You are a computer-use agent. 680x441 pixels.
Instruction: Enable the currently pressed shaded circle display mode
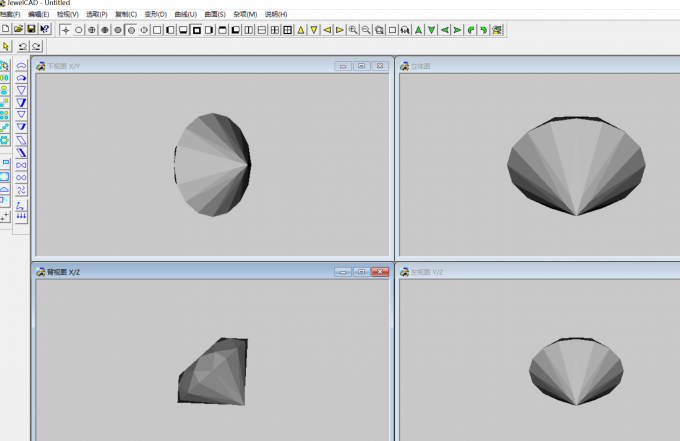pos(131,30)
